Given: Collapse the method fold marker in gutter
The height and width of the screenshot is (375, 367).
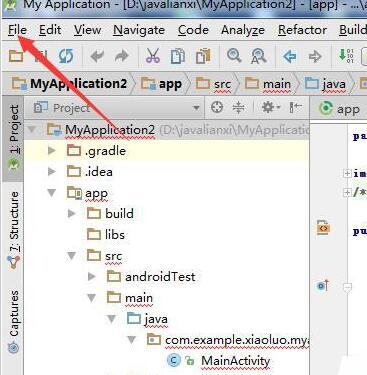Looking at the screenshot, I should [347, 287].
